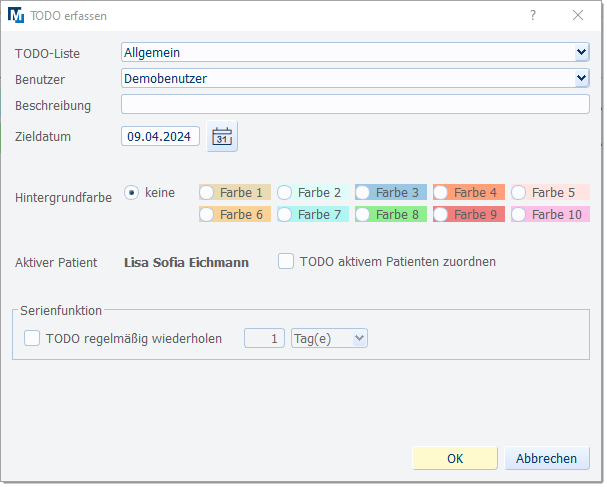This screenshot has height=487, width=607.
Task: Tick 'TODO regelmäßig wiederholen' checkbox
Action: (x=32, y=338)
